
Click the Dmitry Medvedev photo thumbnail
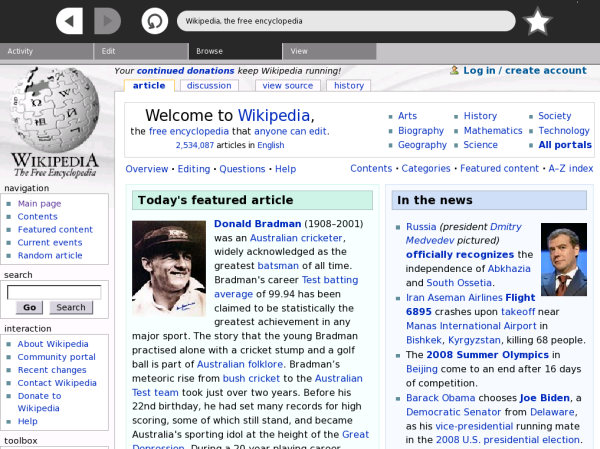pyautogui.click(x=563, y=260)
